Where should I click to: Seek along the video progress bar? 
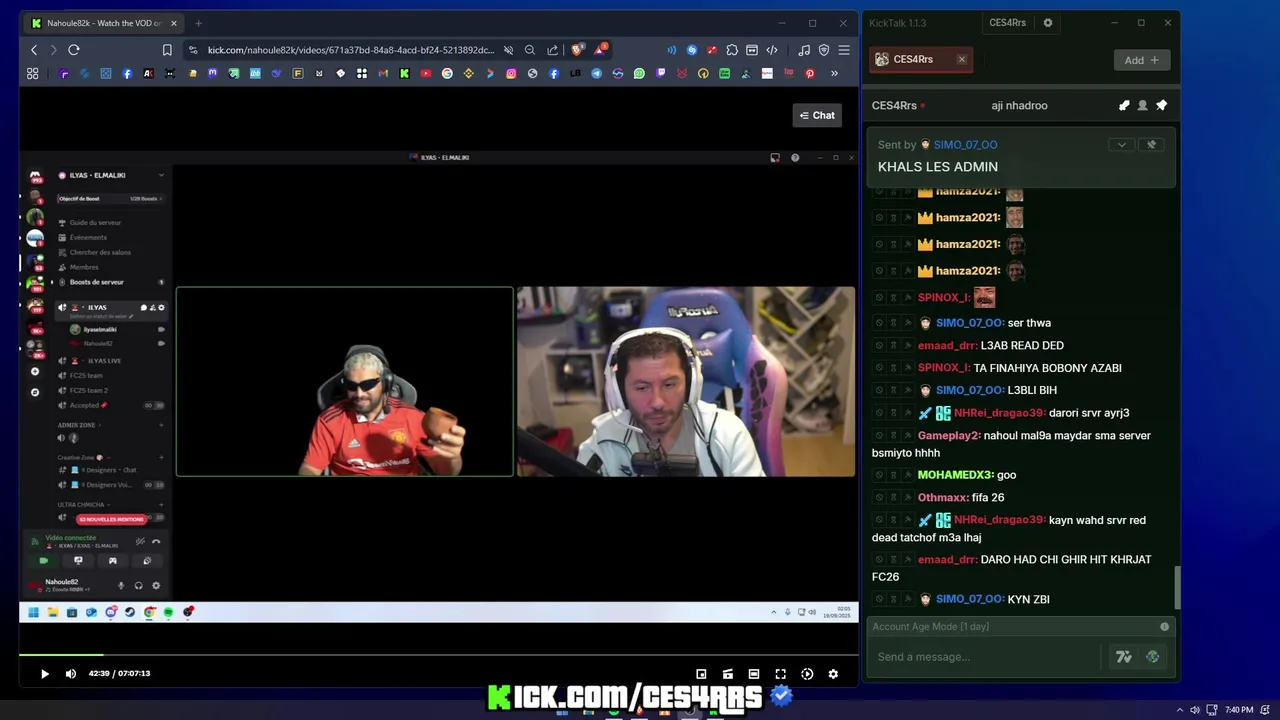click(x=438, y=655)
